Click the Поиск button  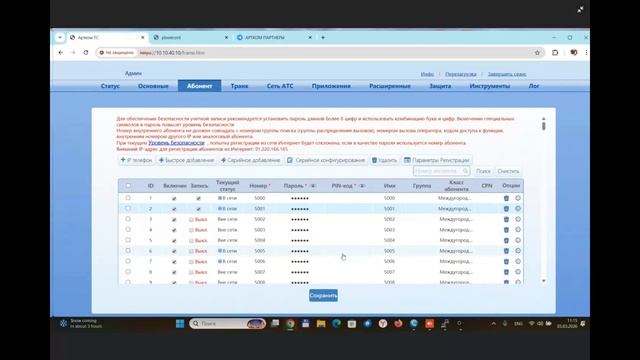(483, 171)
